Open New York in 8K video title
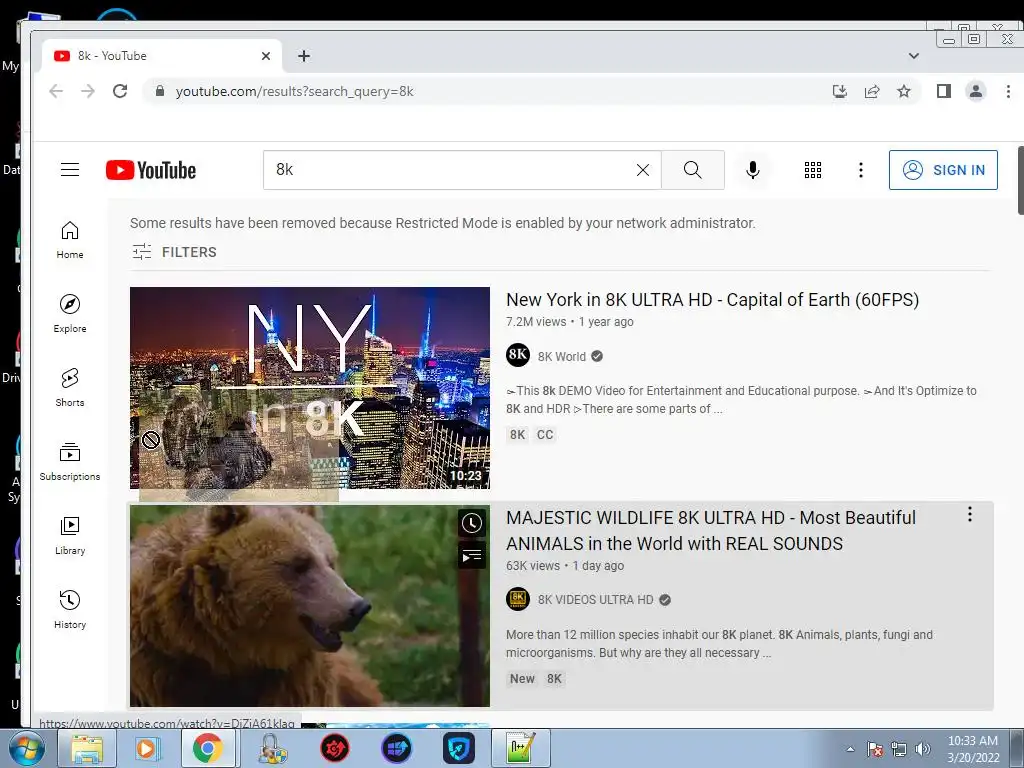The image size is (1024, 768). click(712, 300)
